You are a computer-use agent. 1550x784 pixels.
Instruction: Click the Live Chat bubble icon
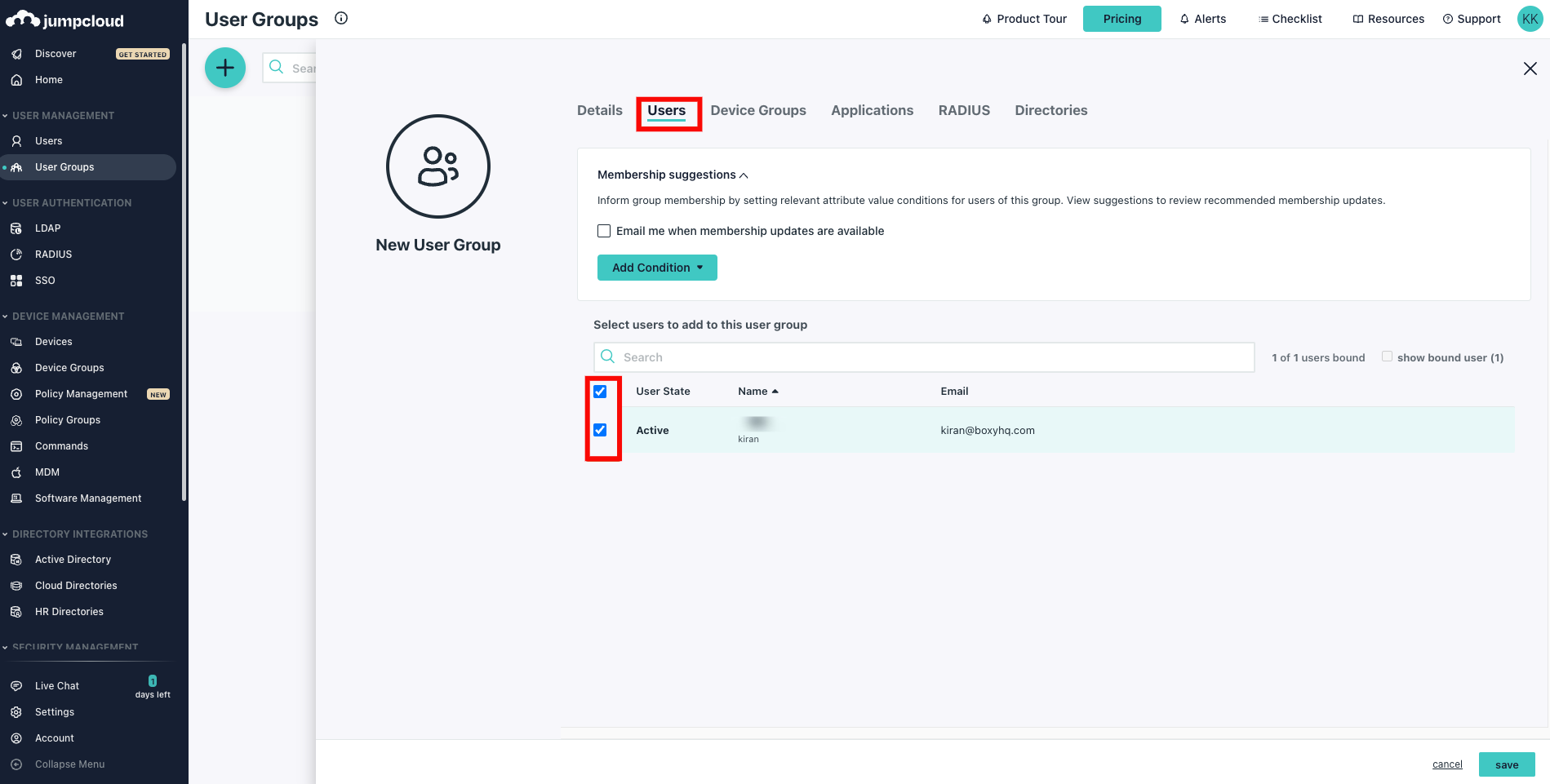pos(16,686)
